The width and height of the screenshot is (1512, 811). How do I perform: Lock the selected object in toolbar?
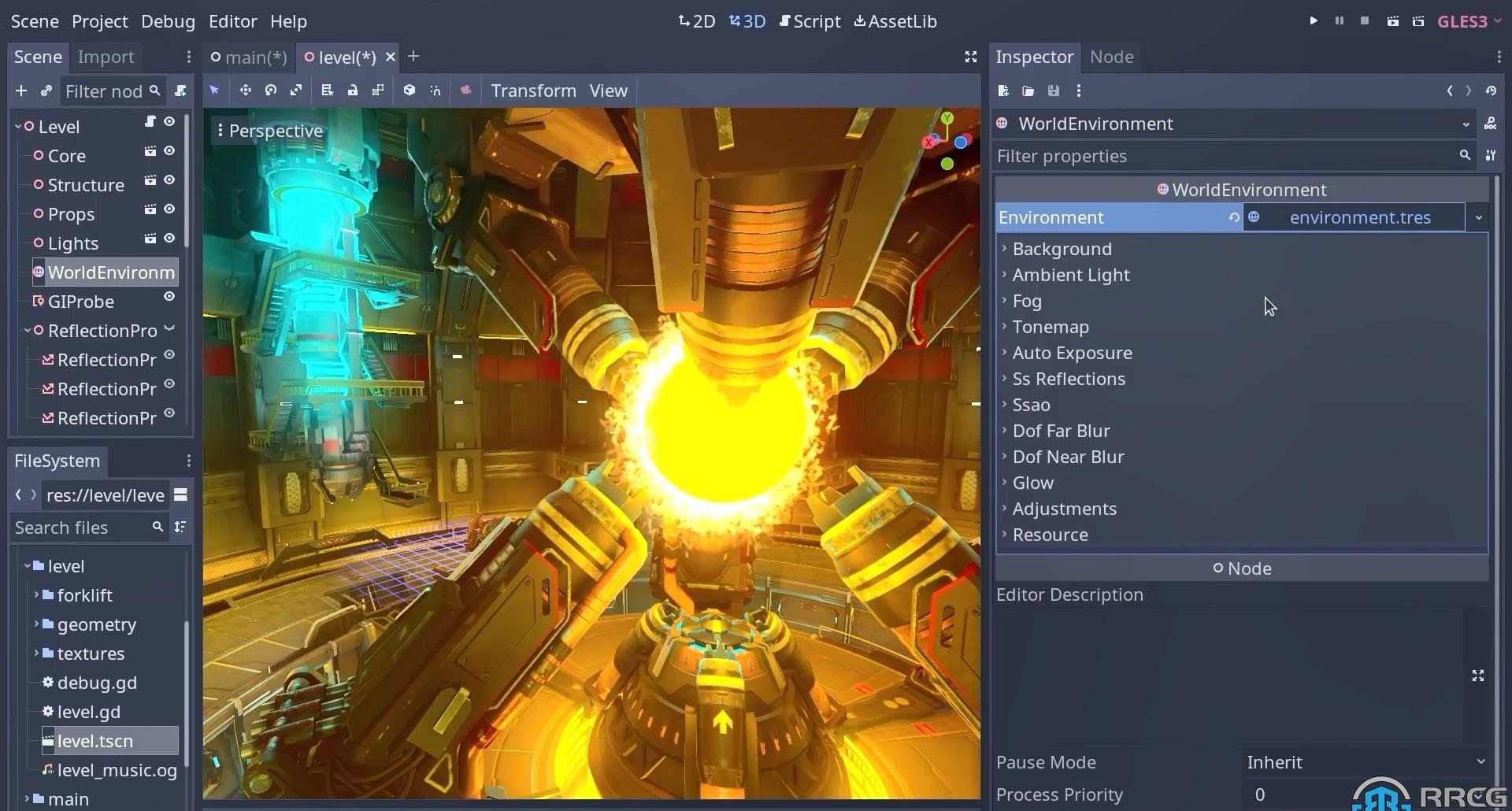pyautogui.click(x=353, y=91)
